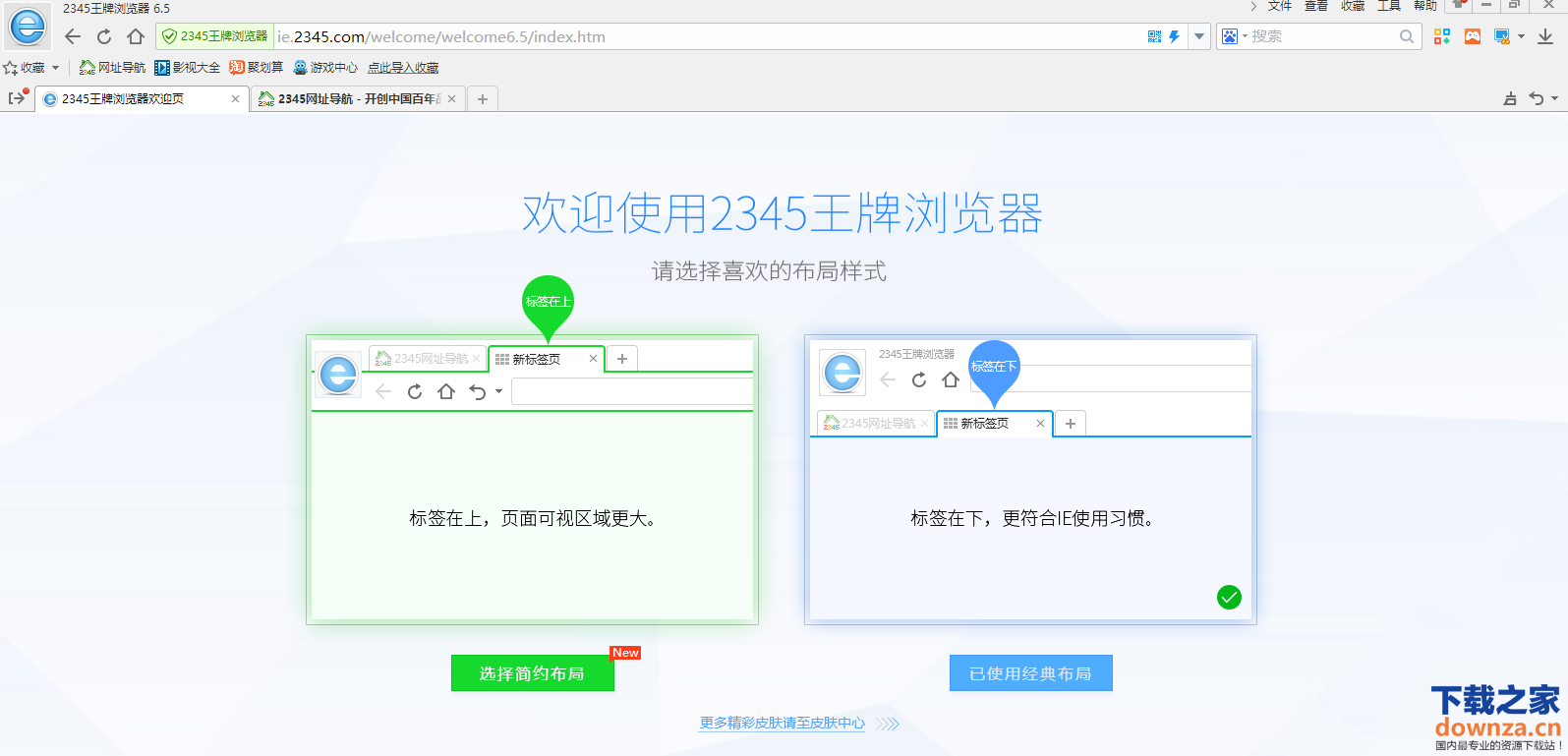Image resolution: width=1568 pixels, height=756 pixels.
Task: Open the QR code icon in address bar
Action: tap(1154, 36)
